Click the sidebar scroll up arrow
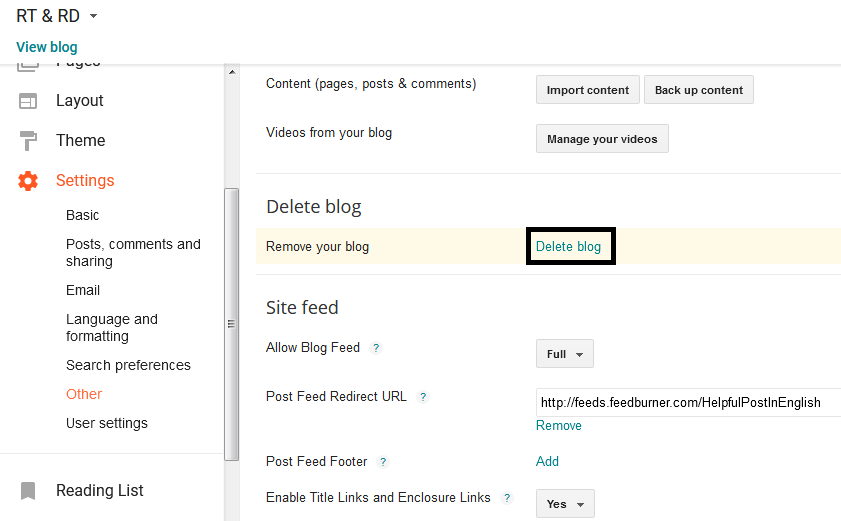Viewport: 841px width, 521px height. click(x=232, y=72)
